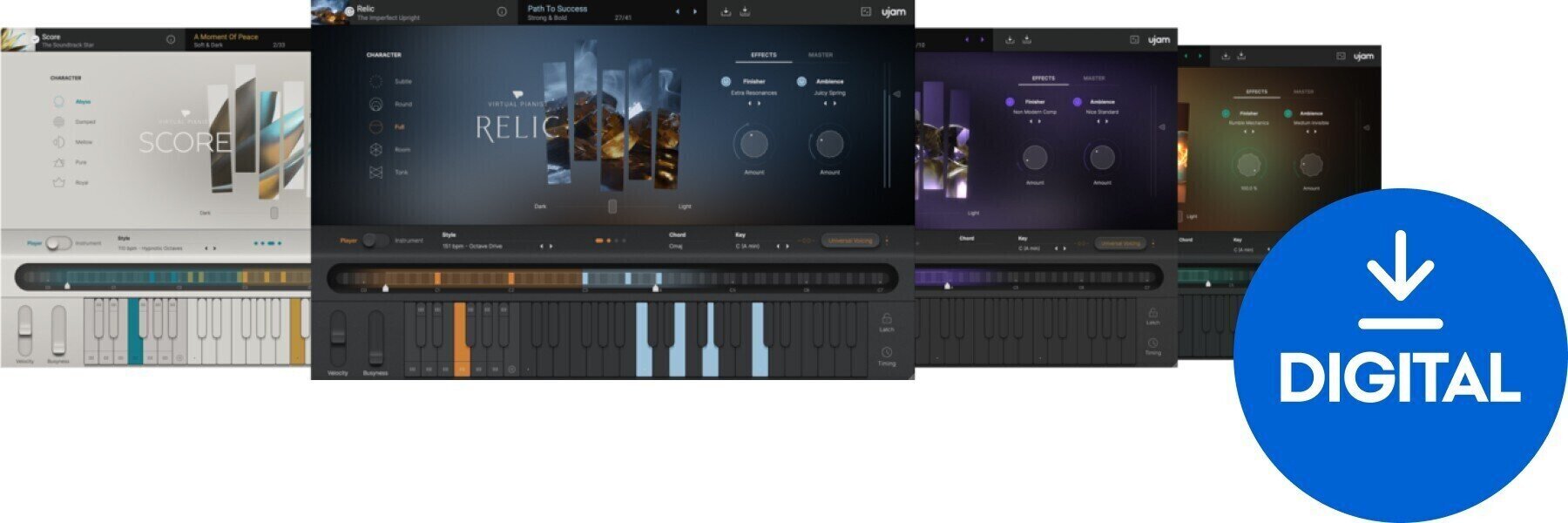Select next Finisher mode in Relic
This screenshot has height=523, width=1568.
click(759, 104)
